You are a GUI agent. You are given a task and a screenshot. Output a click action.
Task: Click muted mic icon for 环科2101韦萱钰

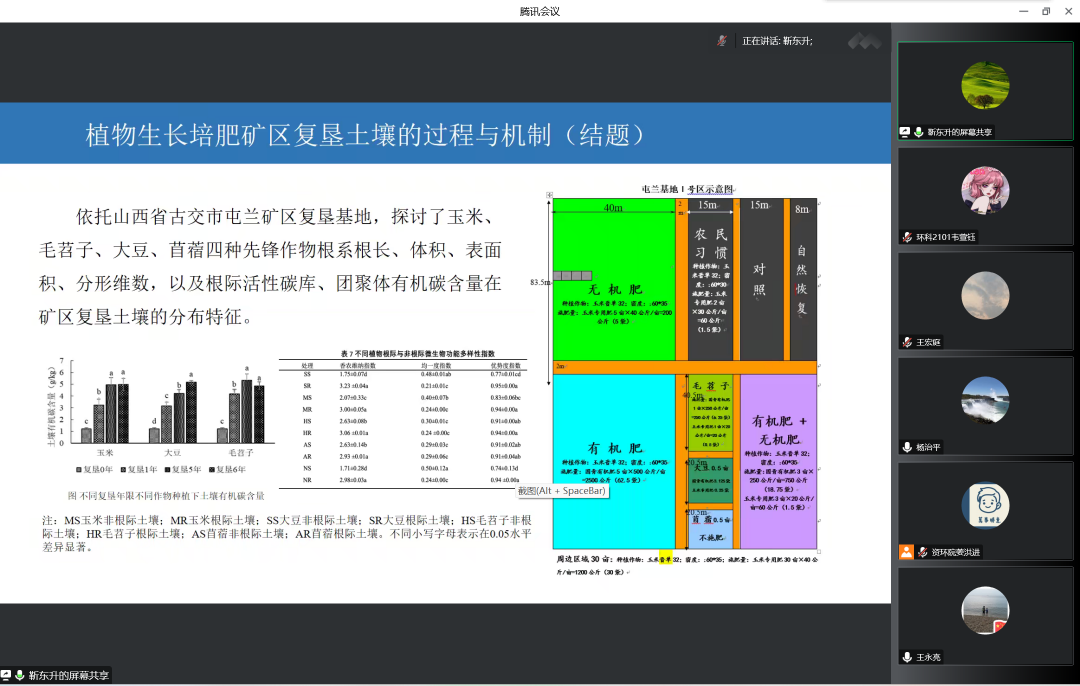(907, 237)
